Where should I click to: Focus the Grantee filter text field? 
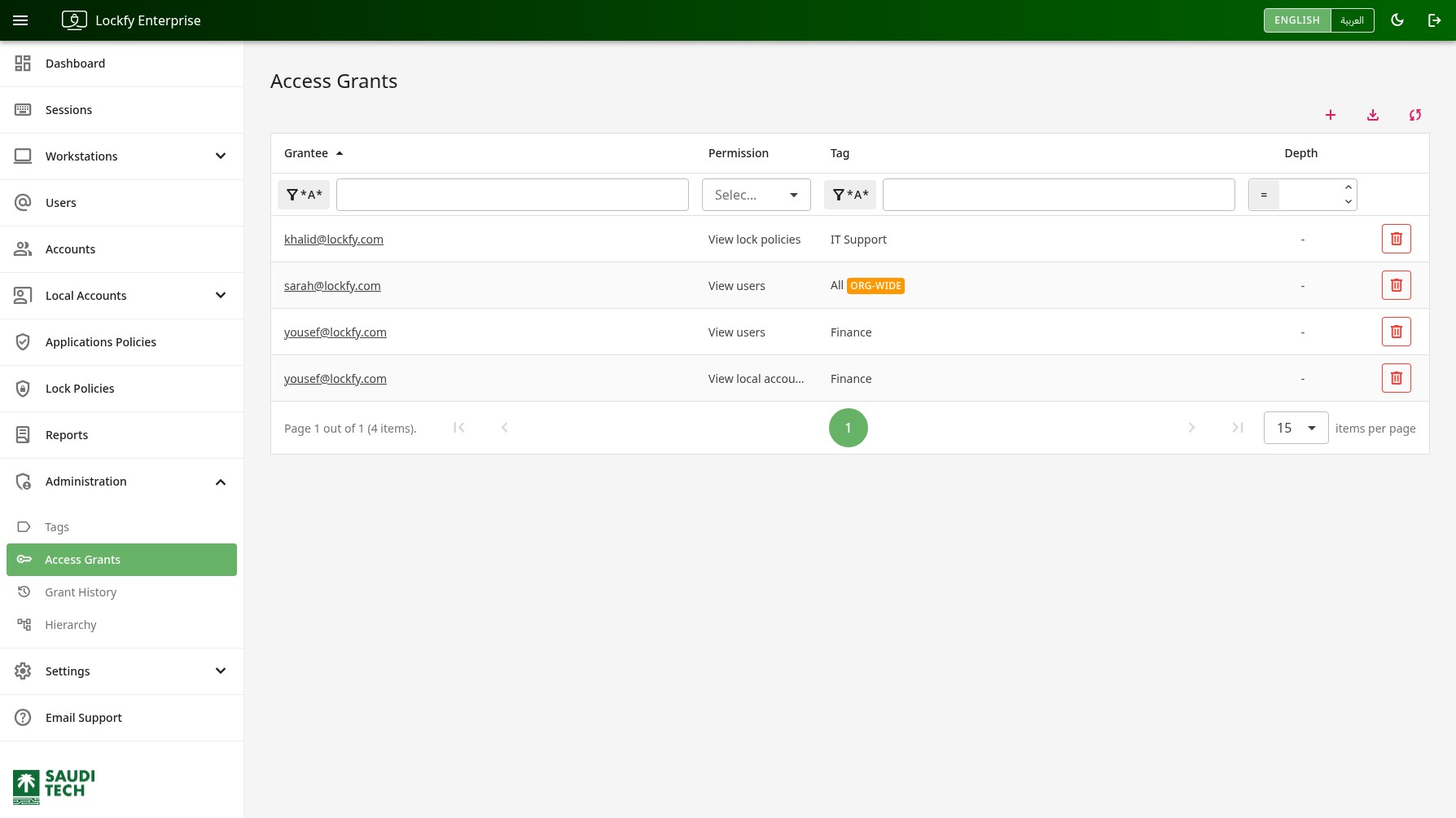[512, 195]
